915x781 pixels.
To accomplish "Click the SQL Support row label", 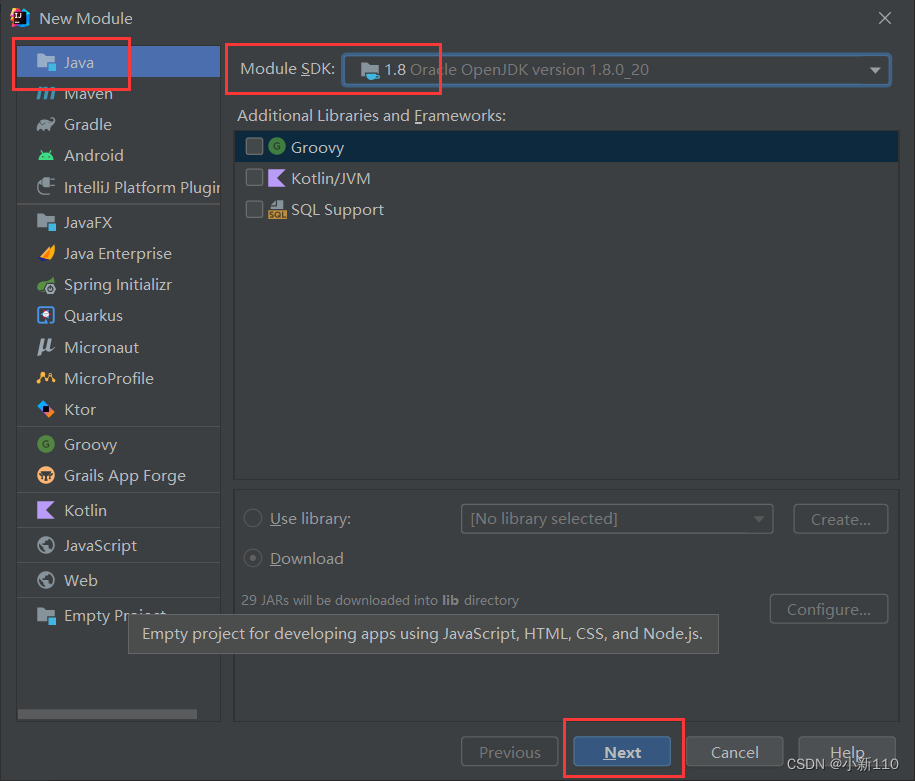I will tap(337, 210).
